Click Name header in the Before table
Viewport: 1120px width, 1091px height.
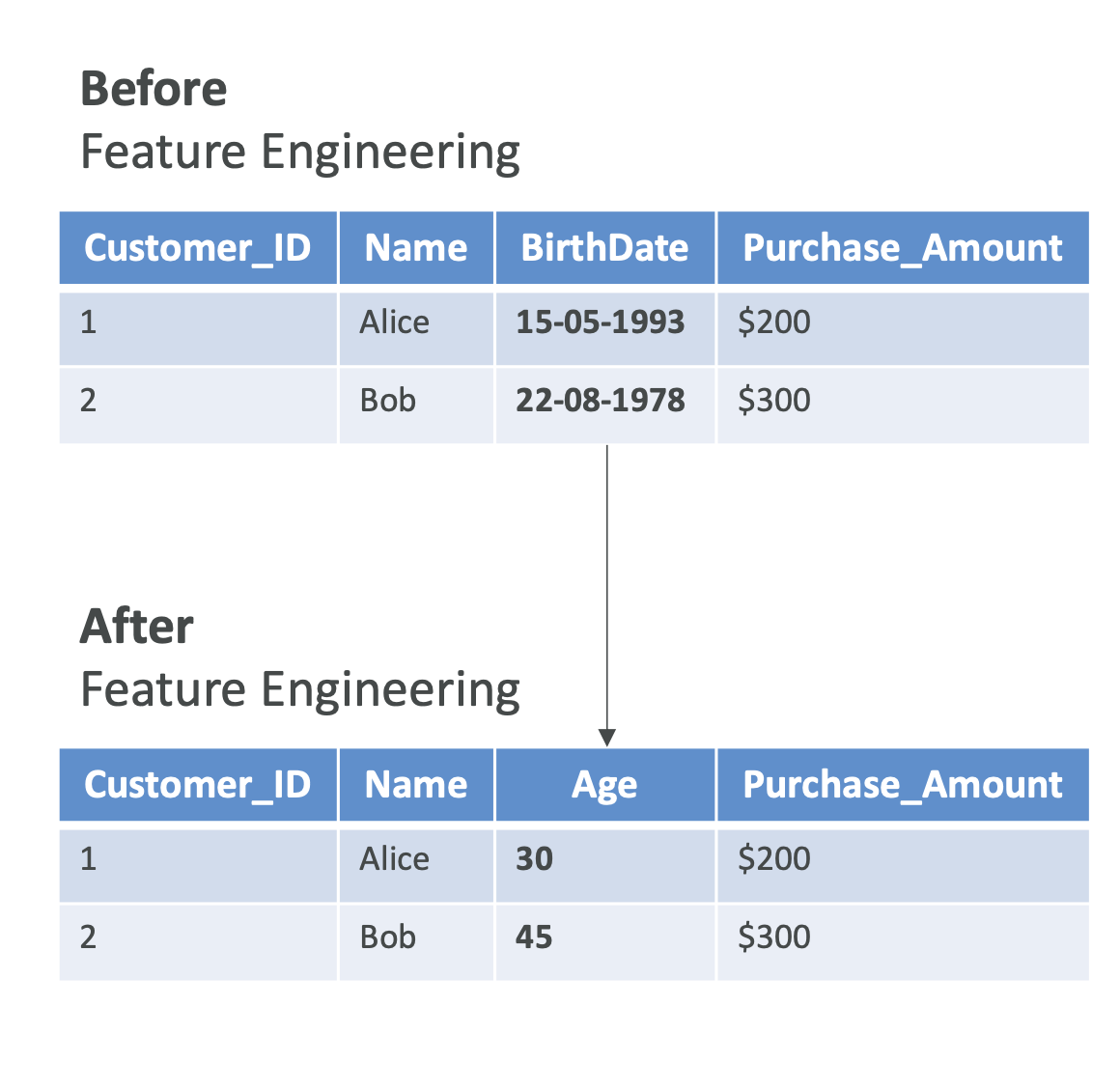click(416, 248)
